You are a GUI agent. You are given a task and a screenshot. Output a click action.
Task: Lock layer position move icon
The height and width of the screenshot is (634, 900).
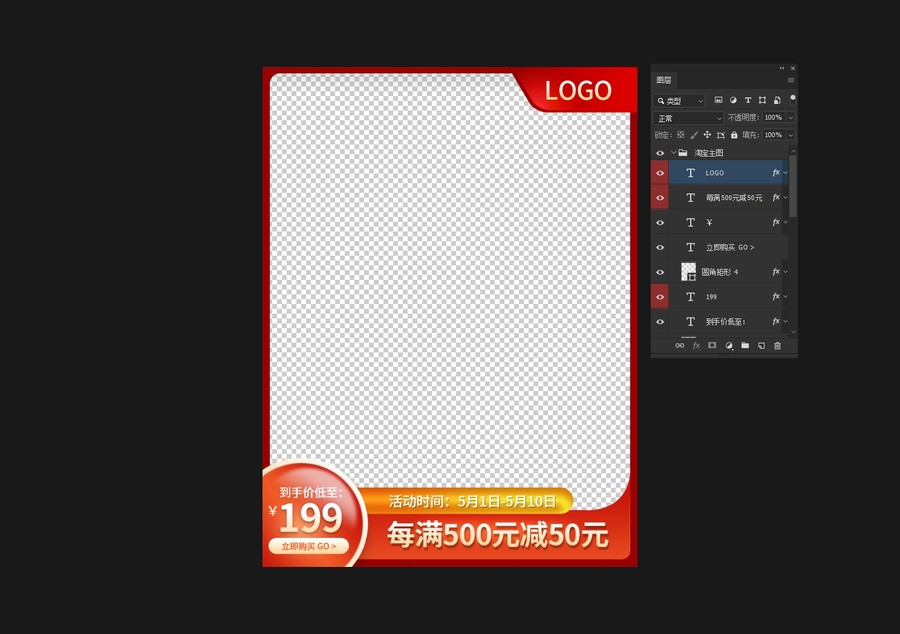707,135
